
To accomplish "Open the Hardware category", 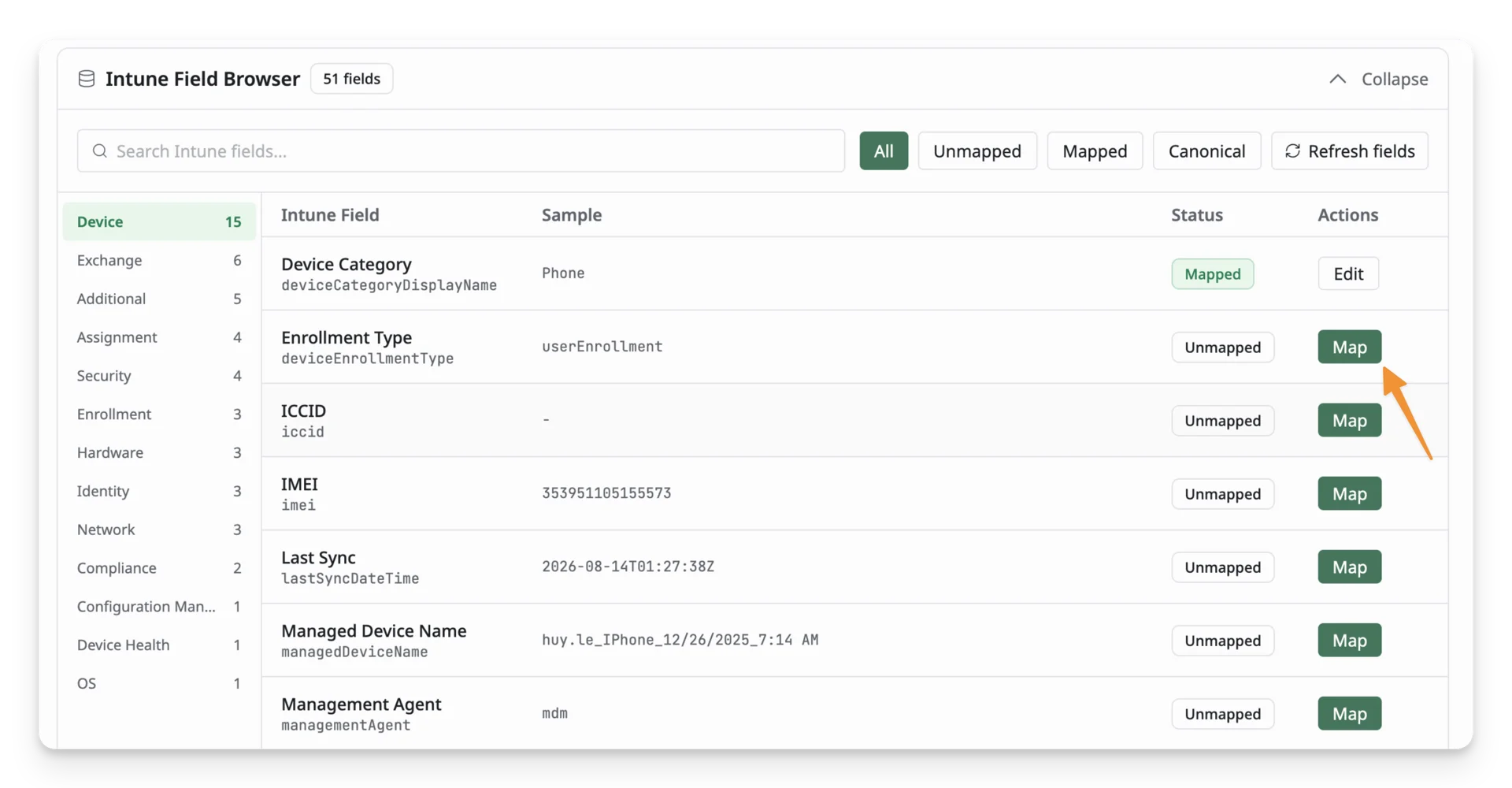I will tap(159, 452).
